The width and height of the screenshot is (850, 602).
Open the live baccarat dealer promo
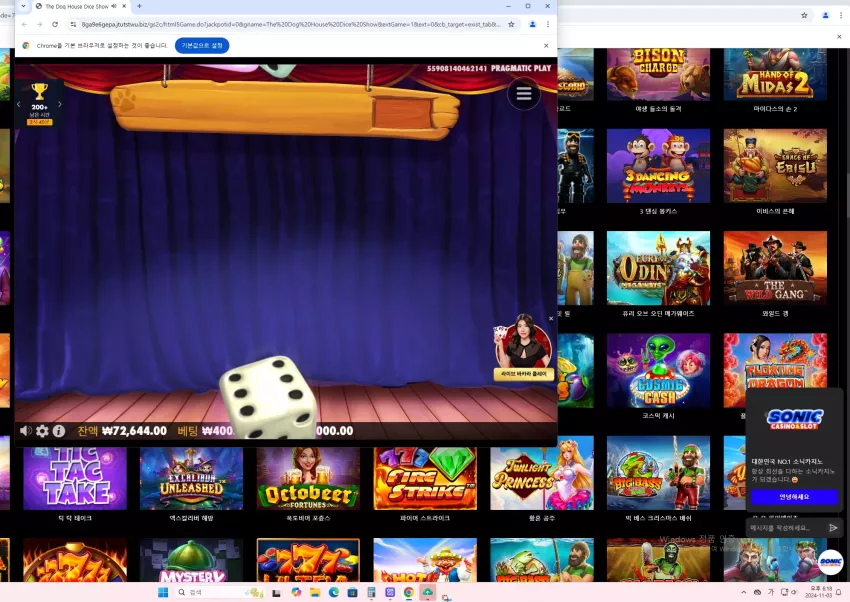click(x=523, y=347)
